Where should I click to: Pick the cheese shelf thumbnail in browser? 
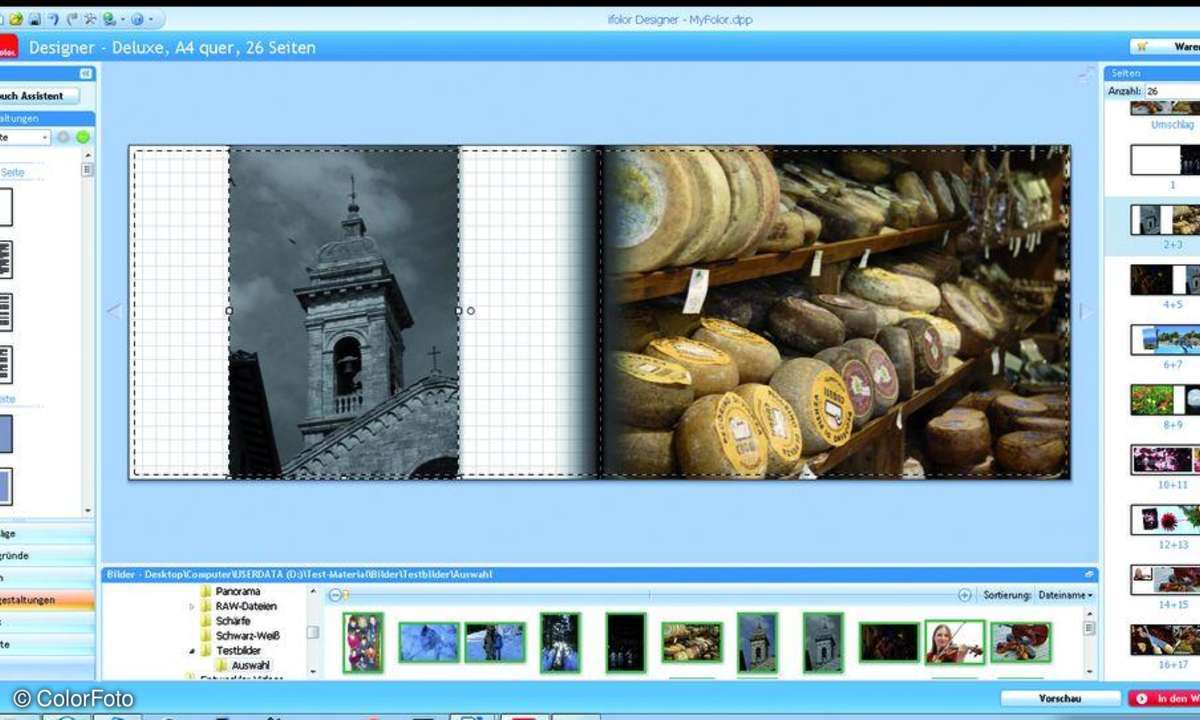[691, 642]
